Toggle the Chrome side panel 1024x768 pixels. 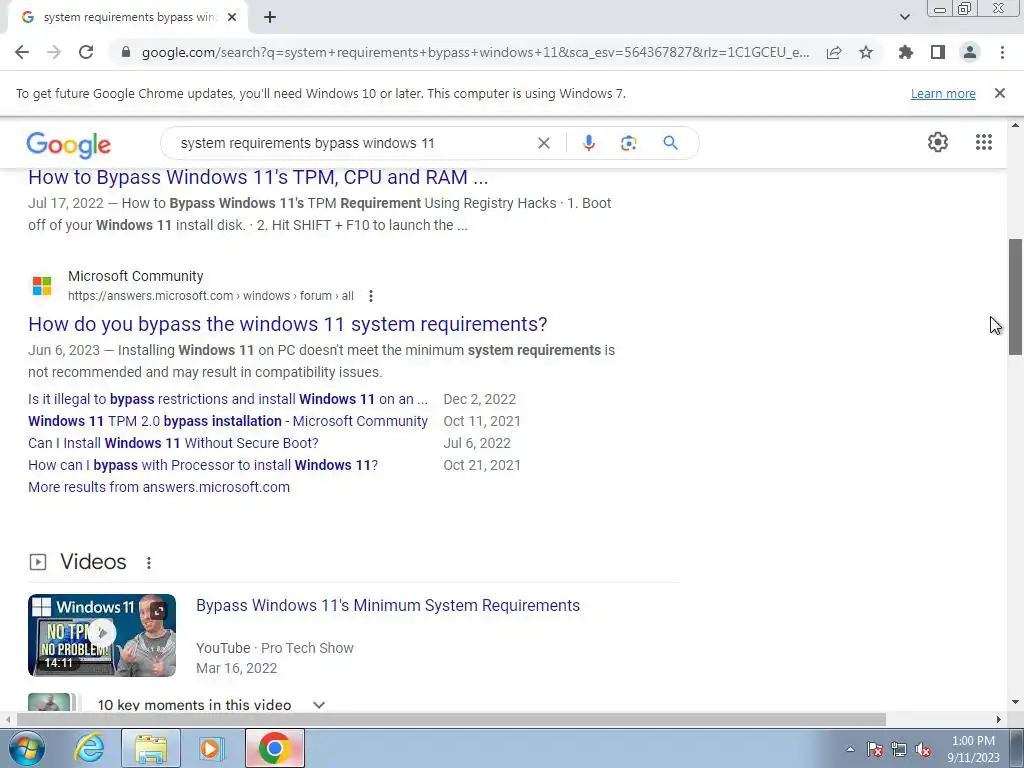938,52
